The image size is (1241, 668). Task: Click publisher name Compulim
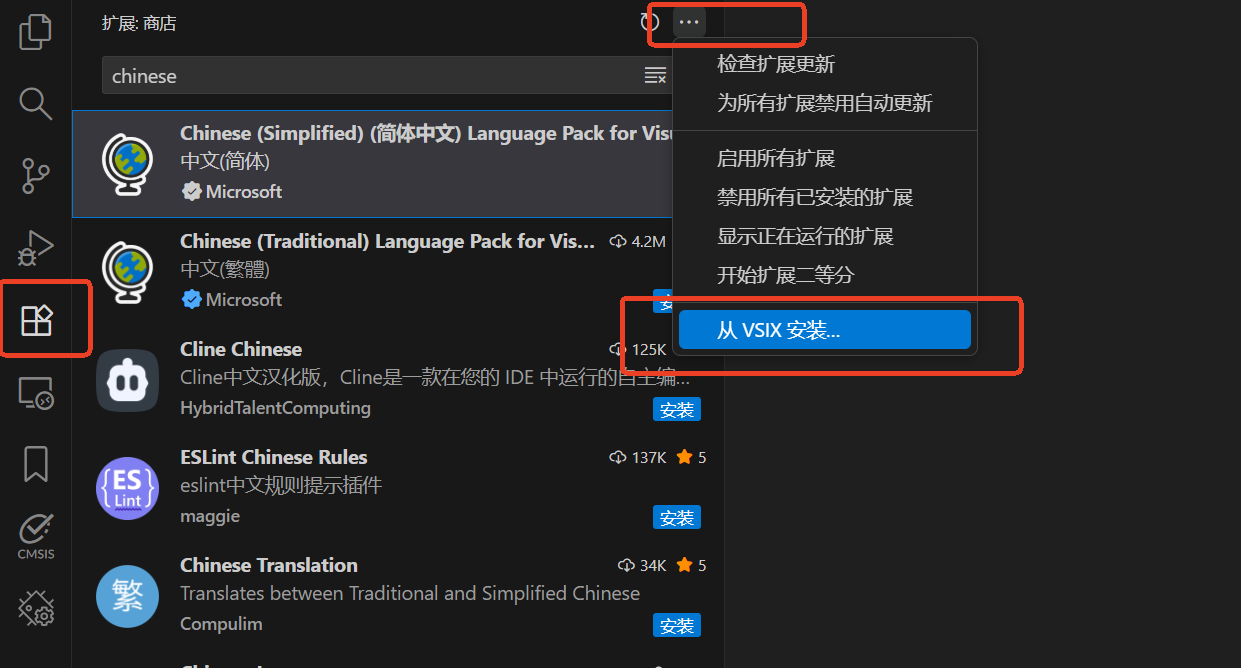point(221,624)
